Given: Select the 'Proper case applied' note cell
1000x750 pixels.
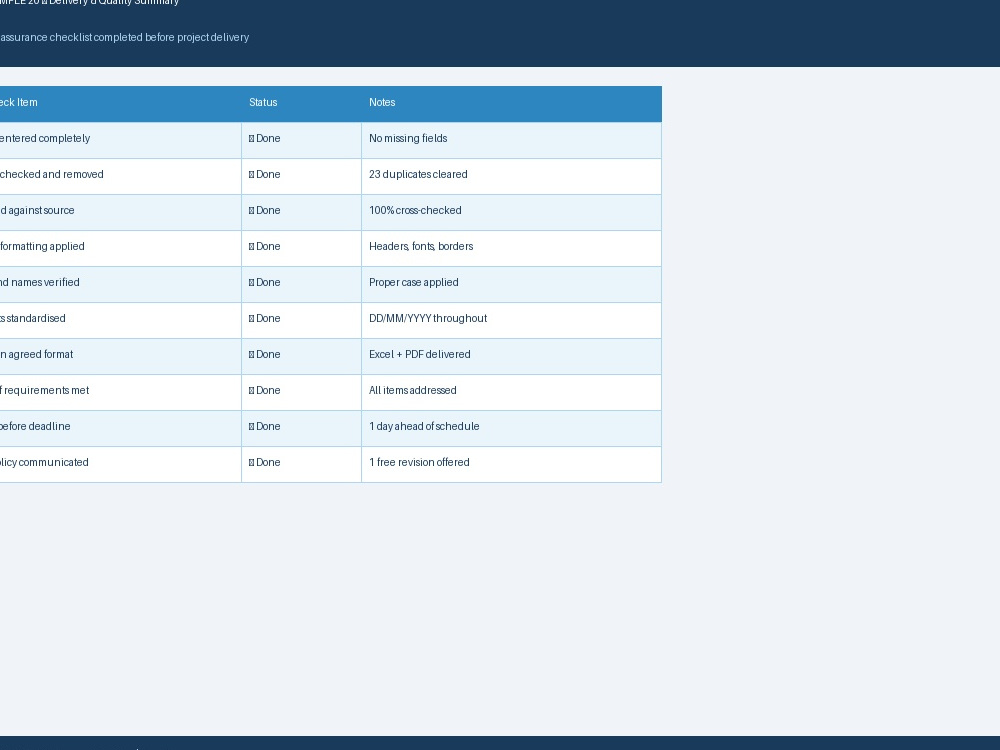Looking at the screenshot, I should click(x=511, y=284).
